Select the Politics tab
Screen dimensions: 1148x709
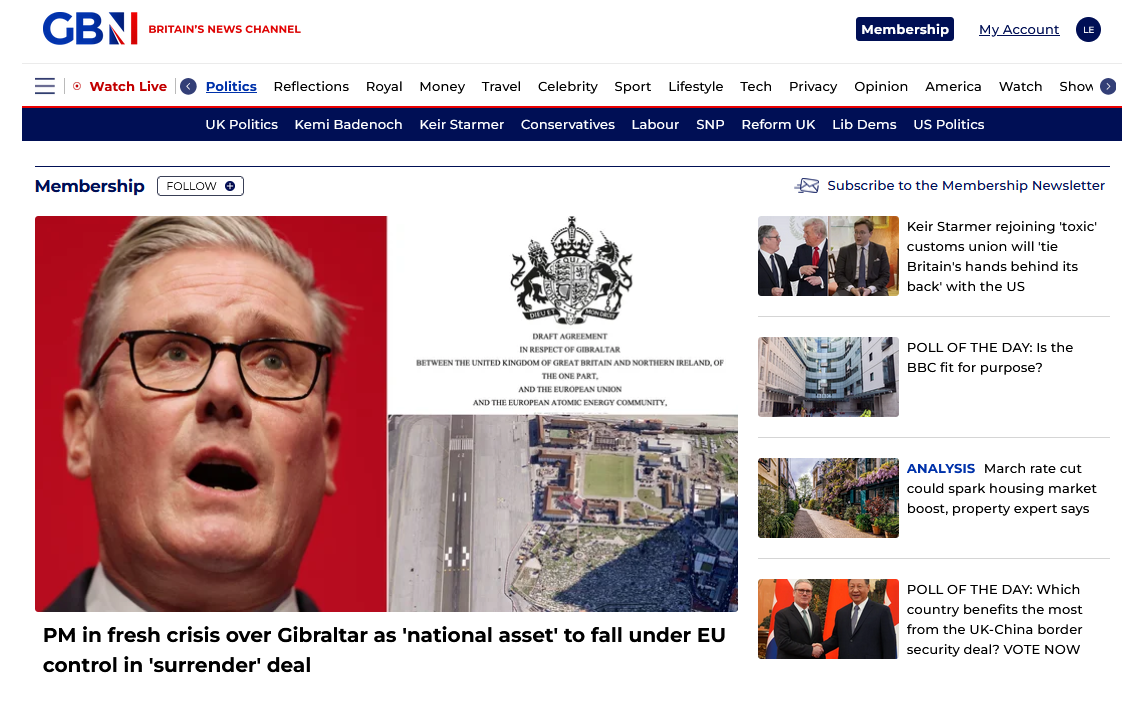[231, 86]
